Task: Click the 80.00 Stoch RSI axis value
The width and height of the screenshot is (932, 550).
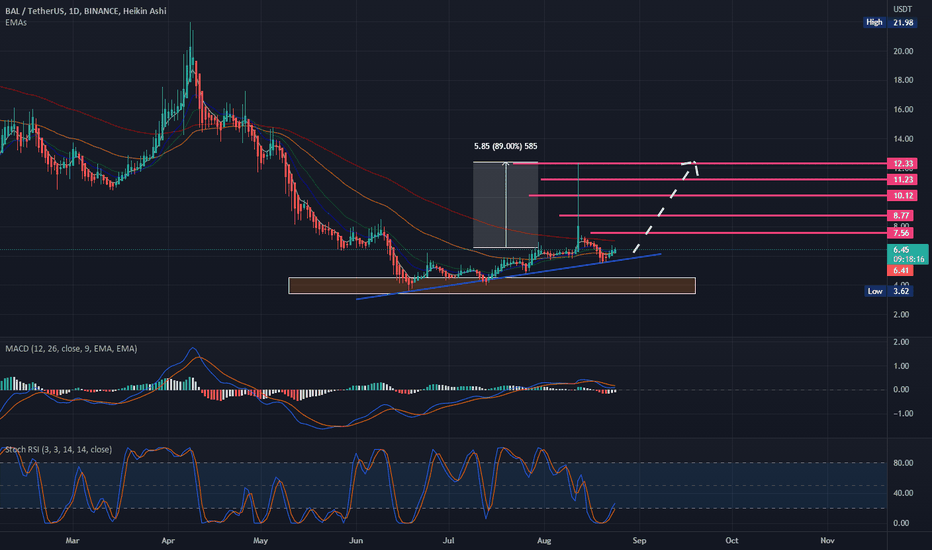Action: point(903,463)
